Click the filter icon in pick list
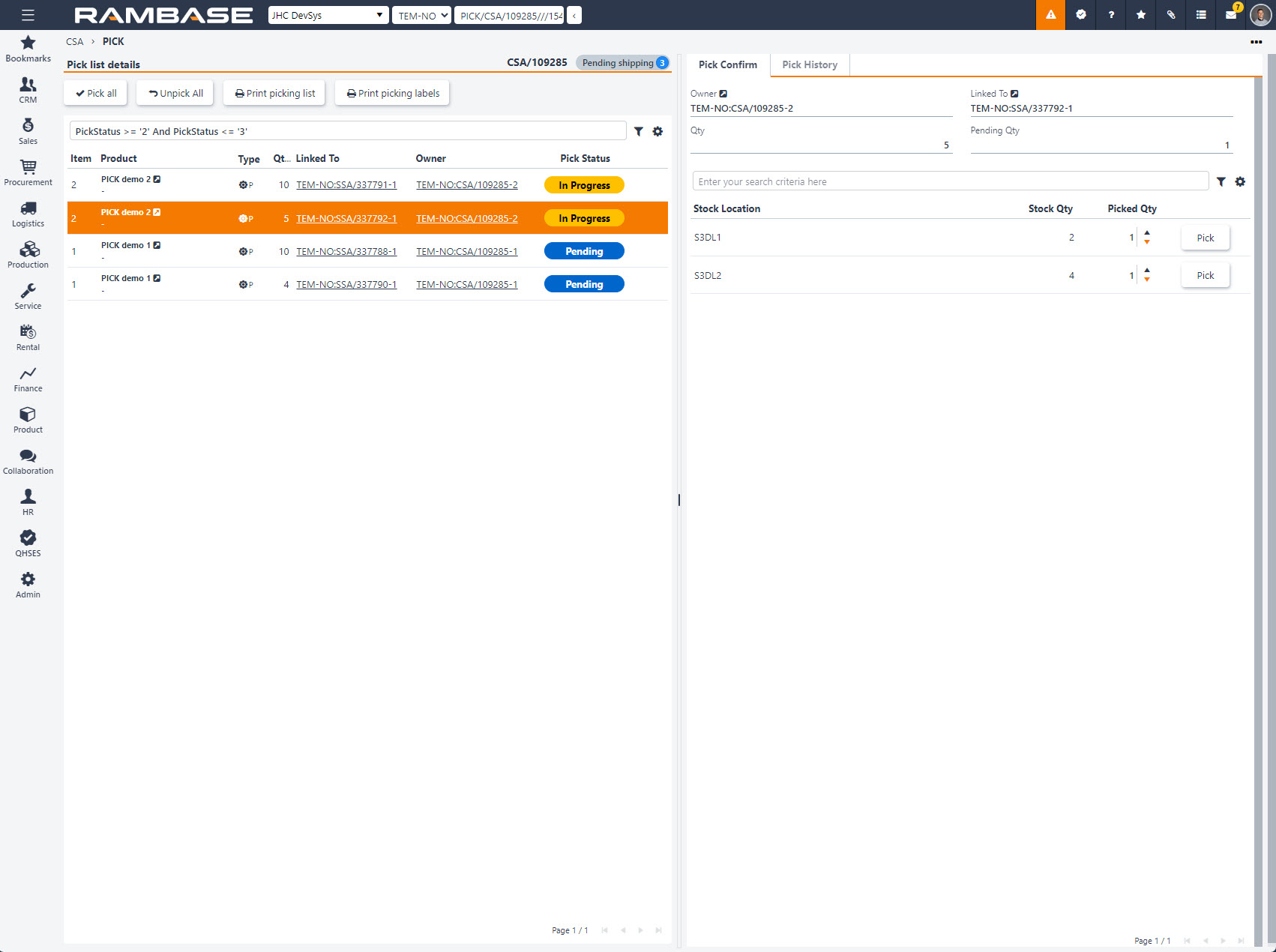This screenshot has height=952, width=1276. [x=638, y=131]
